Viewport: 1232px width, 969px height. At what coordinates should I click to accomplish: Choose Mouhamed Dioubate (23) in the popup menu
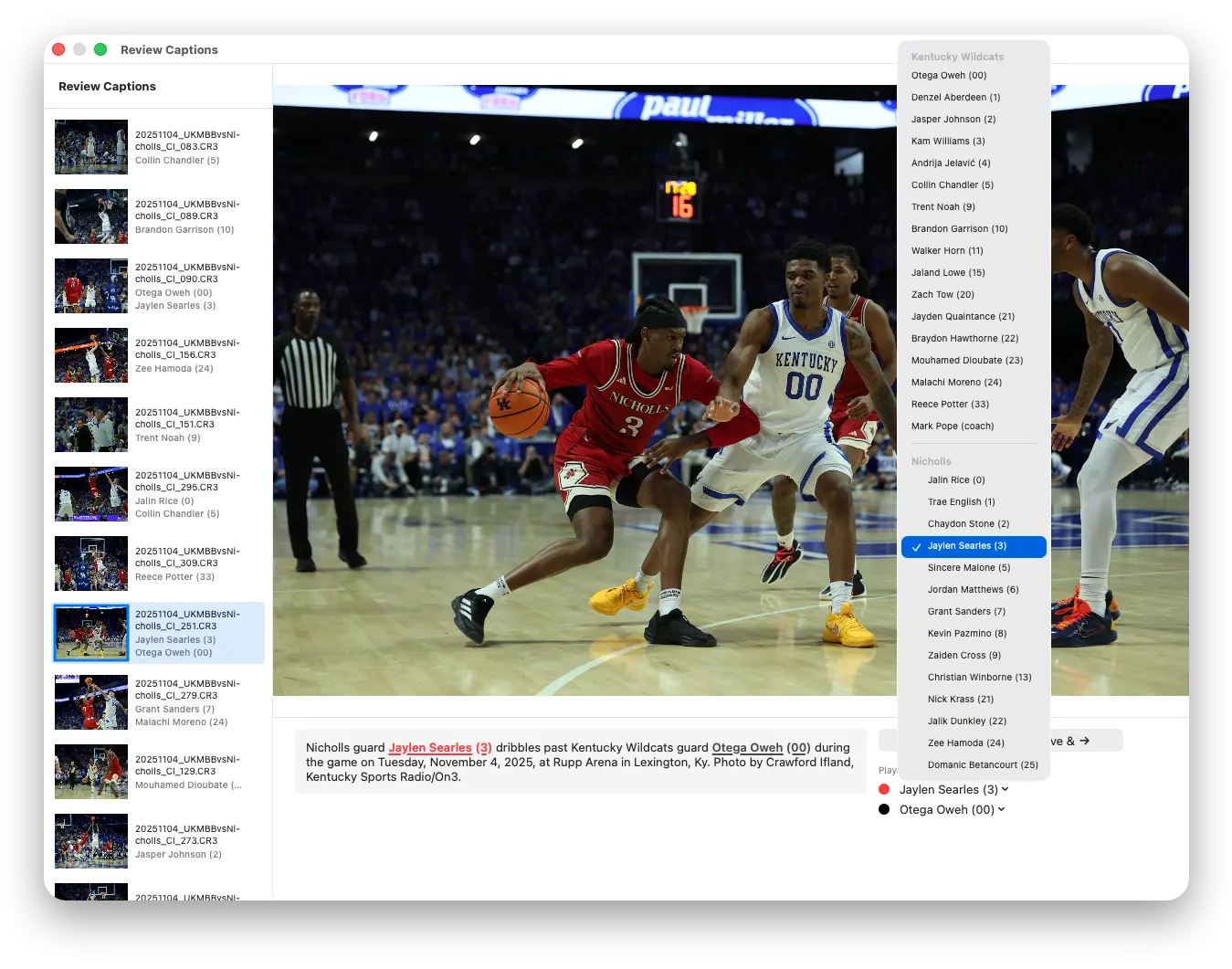point(966,361)
